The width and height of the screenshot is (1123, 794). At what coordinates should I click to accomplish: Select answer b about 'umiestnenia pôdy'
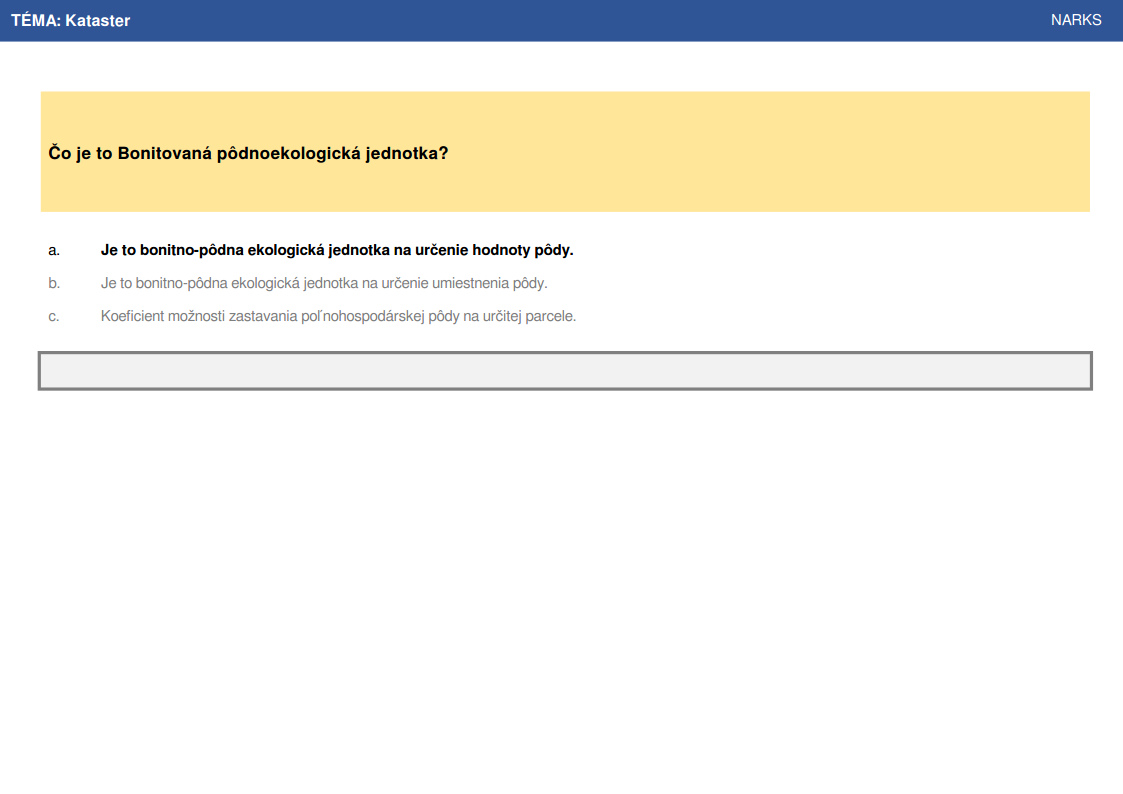pyautogui.click(x=324, y=283)
